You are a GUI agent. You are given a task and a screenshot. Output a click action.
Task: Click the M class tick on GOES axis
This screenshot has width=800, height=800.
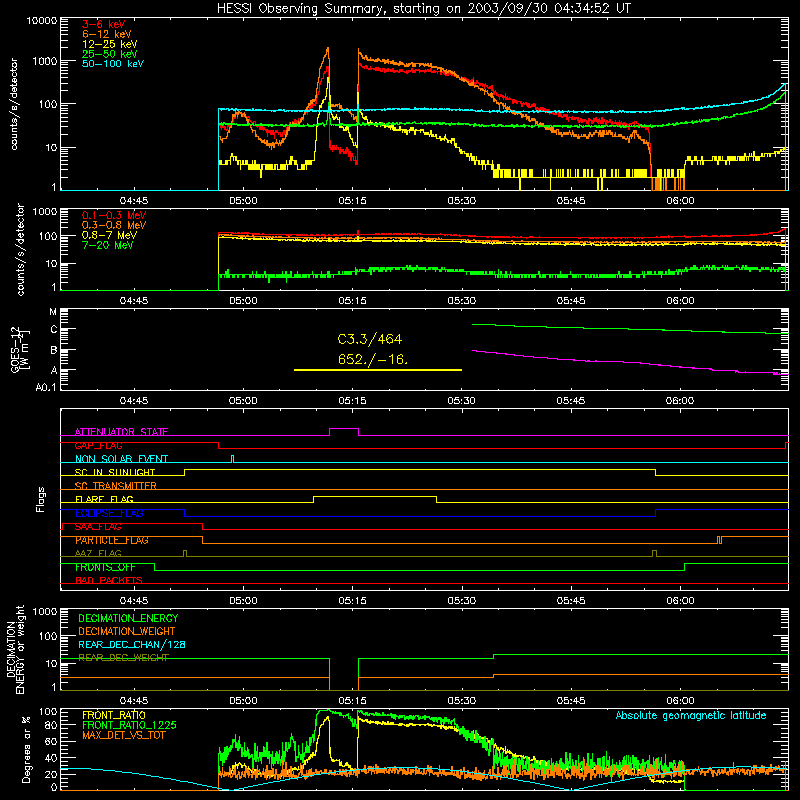(53, 312)
